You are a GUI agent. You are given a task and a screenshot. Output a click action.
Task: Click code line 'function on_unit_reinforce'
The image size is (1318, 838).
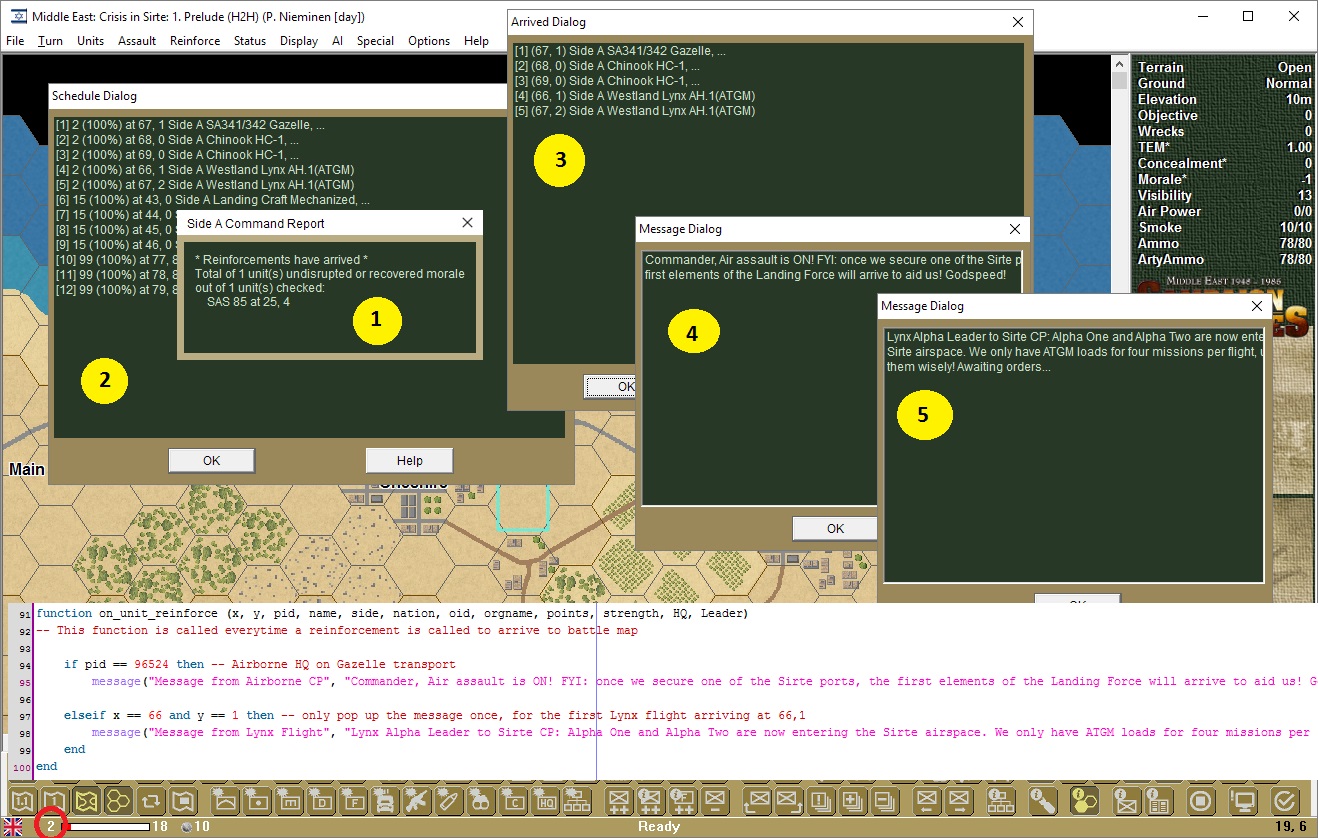pos(392,613)
